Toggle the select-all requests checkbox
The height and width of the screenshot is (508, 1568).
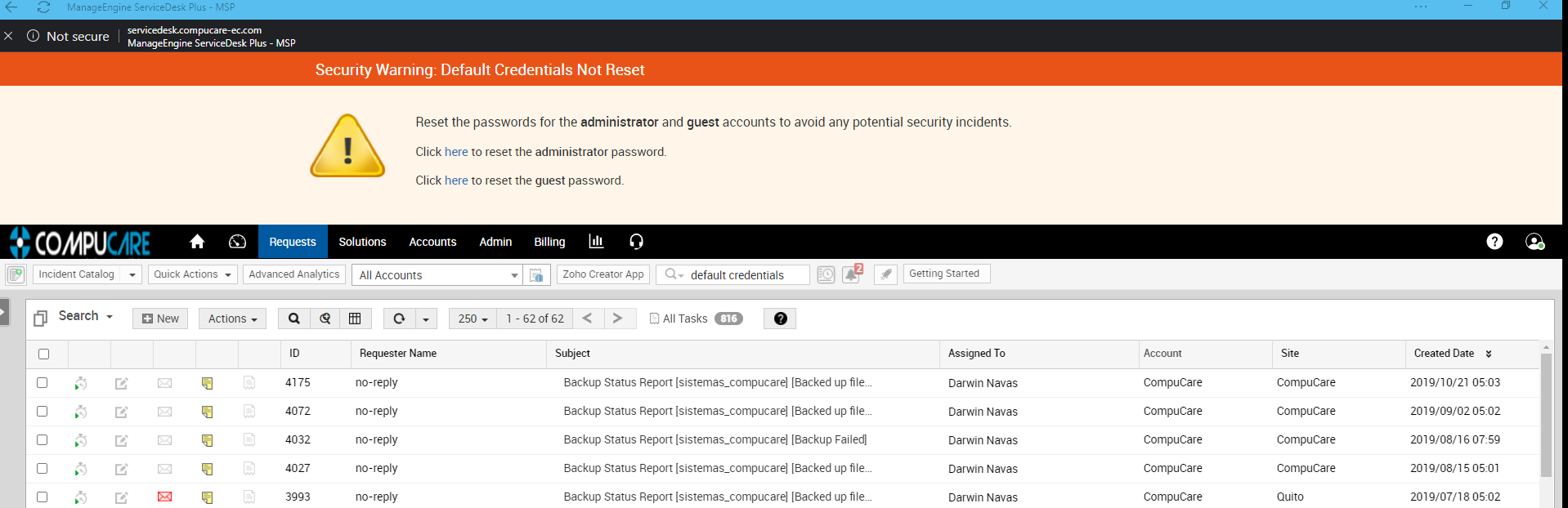[x=43, y=354]
